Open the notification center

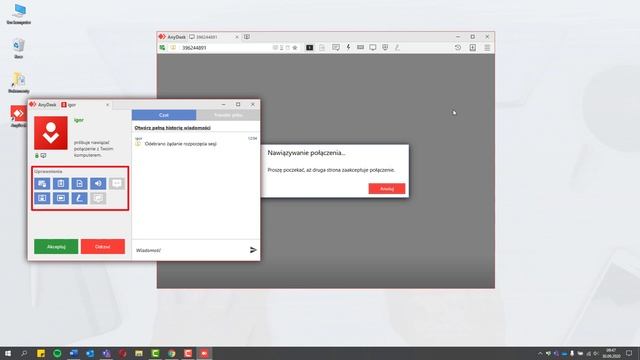[629, 353]
